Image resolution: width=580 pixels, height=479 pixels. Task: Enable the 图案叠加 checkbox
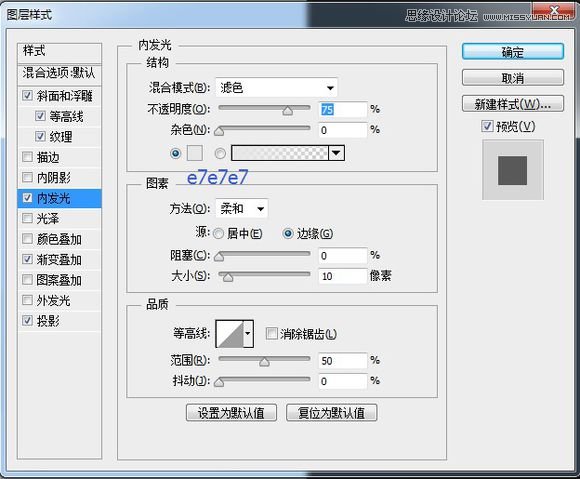point(27,280)
